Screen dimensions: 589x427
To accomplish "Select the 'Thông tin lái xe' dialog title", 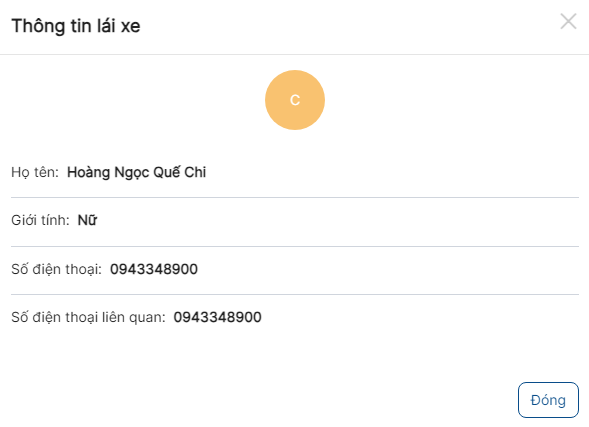I will pyautogui.click(x=76, y=26).
